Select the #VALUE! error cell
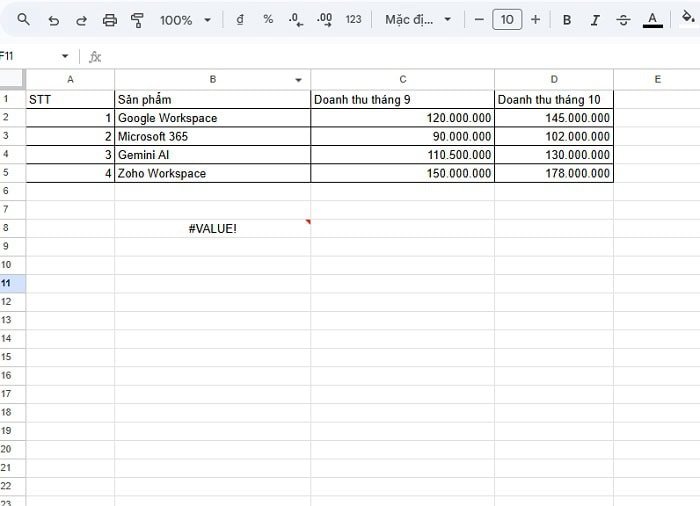This screenshot has width=700, height=506. [x=212, y=228]
